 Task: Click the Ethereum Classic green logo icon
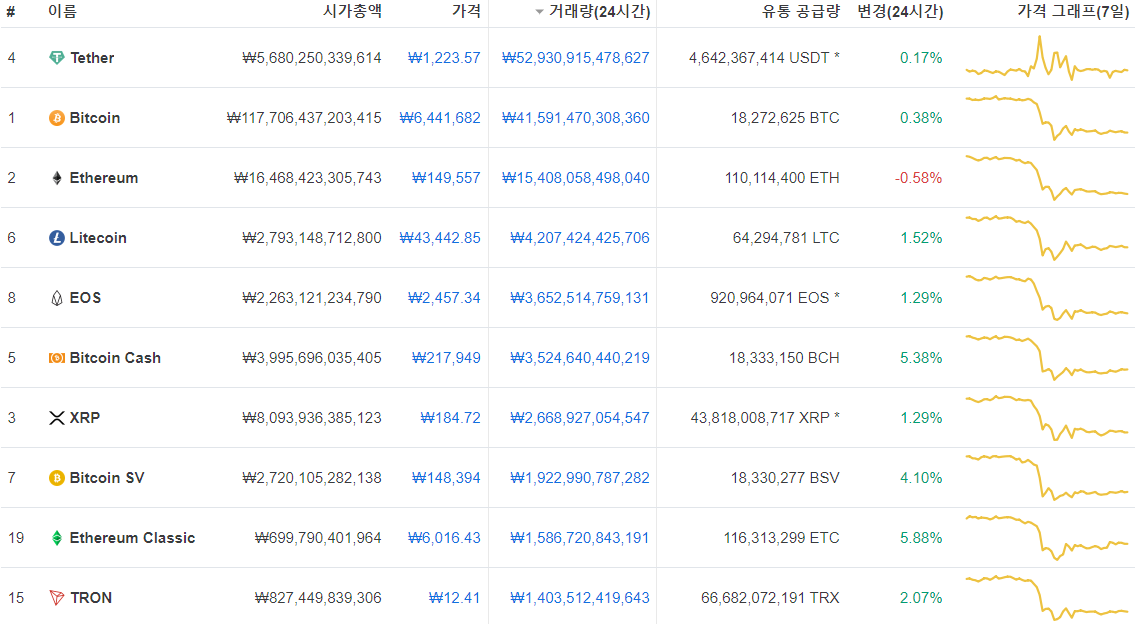[x=56, y=539]
